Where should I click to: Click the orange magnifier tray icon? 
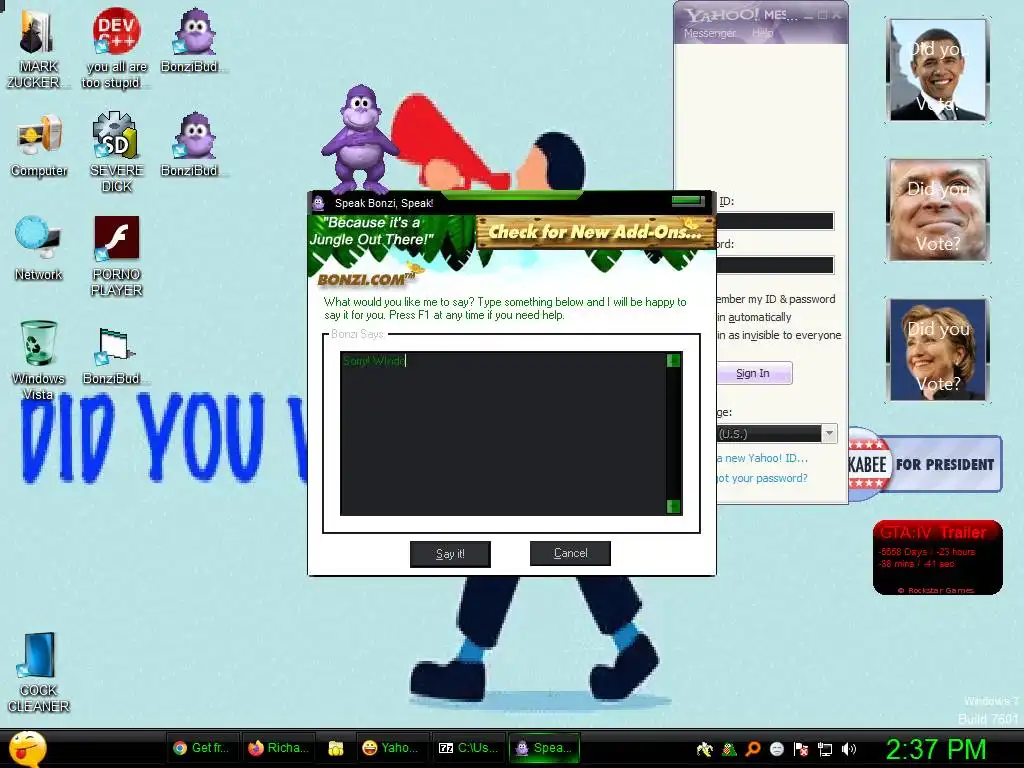(x=752, y=749)
